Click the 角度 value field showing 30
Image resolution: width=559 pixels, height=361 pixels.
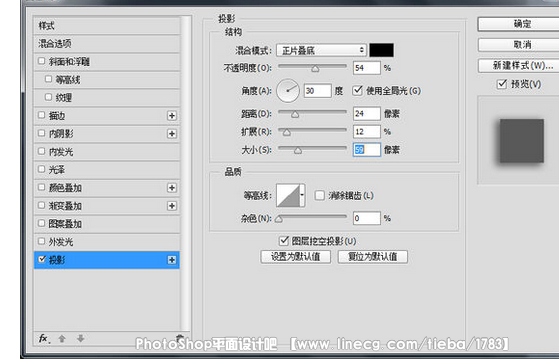click(x=318, y=91)
